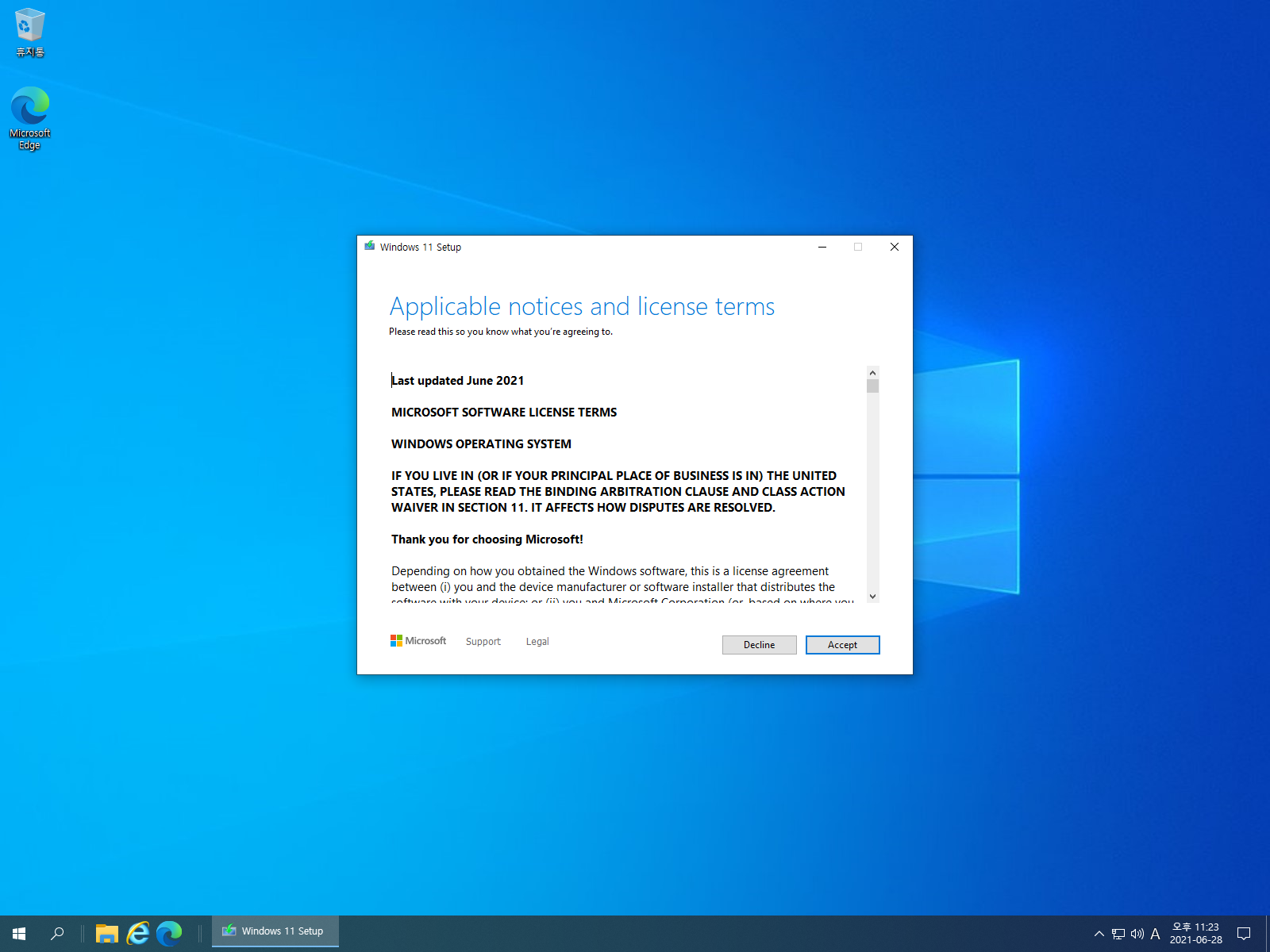Click "Please read this so you know" subtitle
Viewport: 1270px width, 952px height.
point(501,332)
